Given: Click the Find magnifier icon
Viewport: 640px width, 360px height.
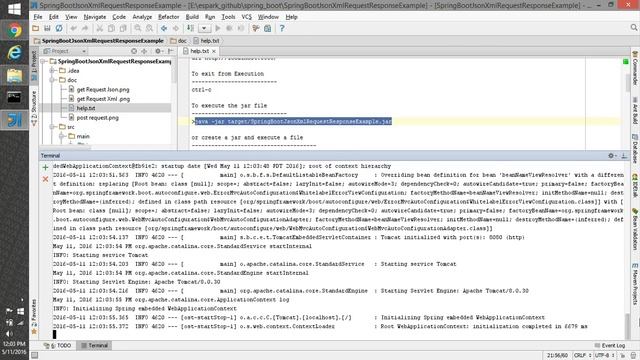Looking at the screenshot, I should pos(138,28).
